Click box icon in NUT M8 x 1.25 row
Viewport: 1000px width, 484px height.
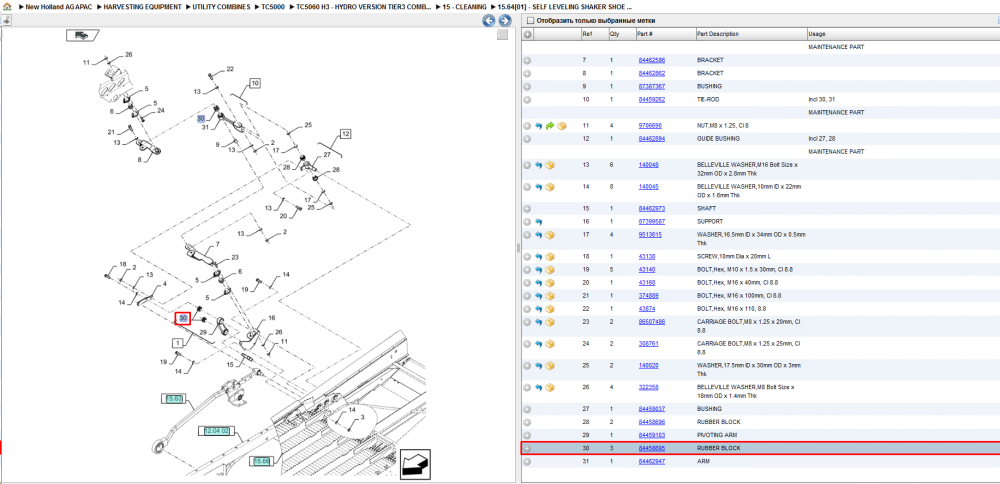pyautogui.click(x=562, y=126)
